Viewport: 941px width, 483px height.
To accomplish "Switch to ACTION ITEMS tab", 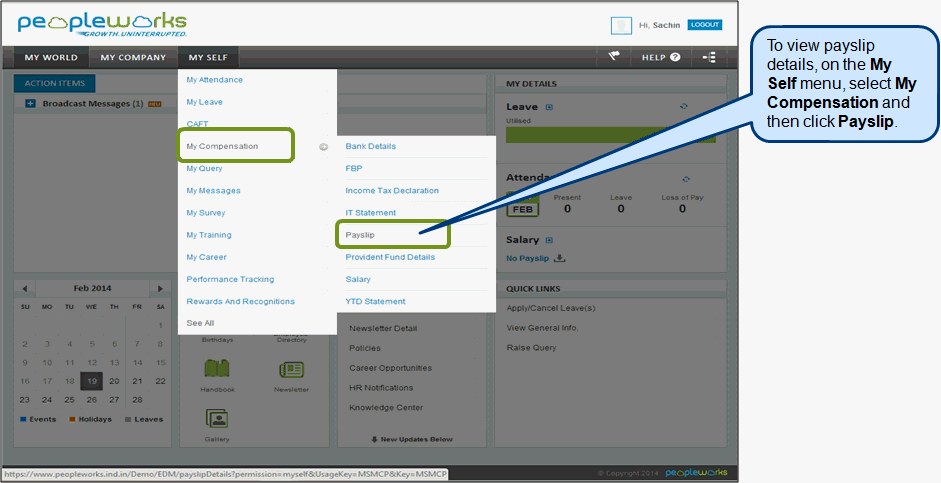I will point(55,83).
